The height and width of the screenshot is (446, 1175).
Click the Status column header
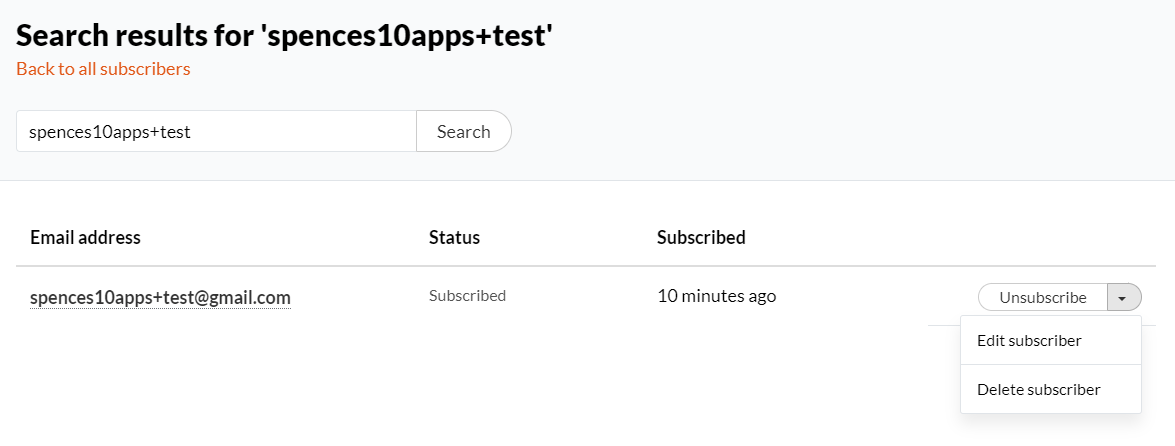pos(454,238)
